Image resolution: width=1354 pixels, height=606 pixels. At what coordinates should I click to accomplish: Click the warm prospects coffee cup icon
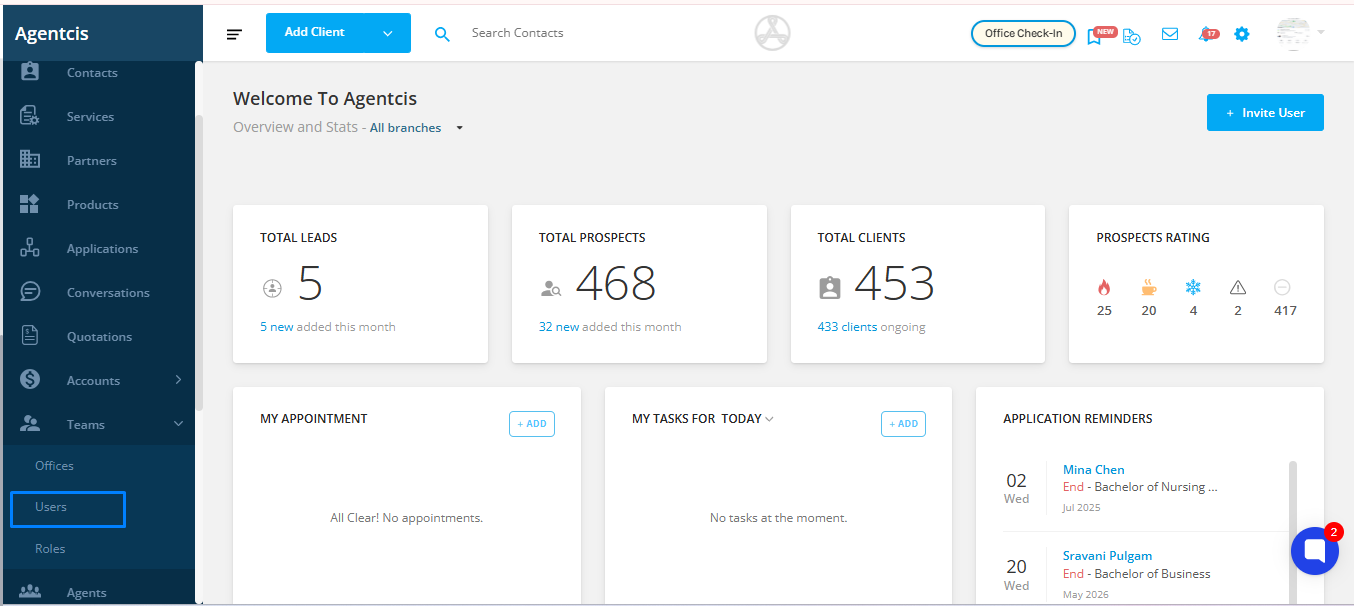point(1149,288)
